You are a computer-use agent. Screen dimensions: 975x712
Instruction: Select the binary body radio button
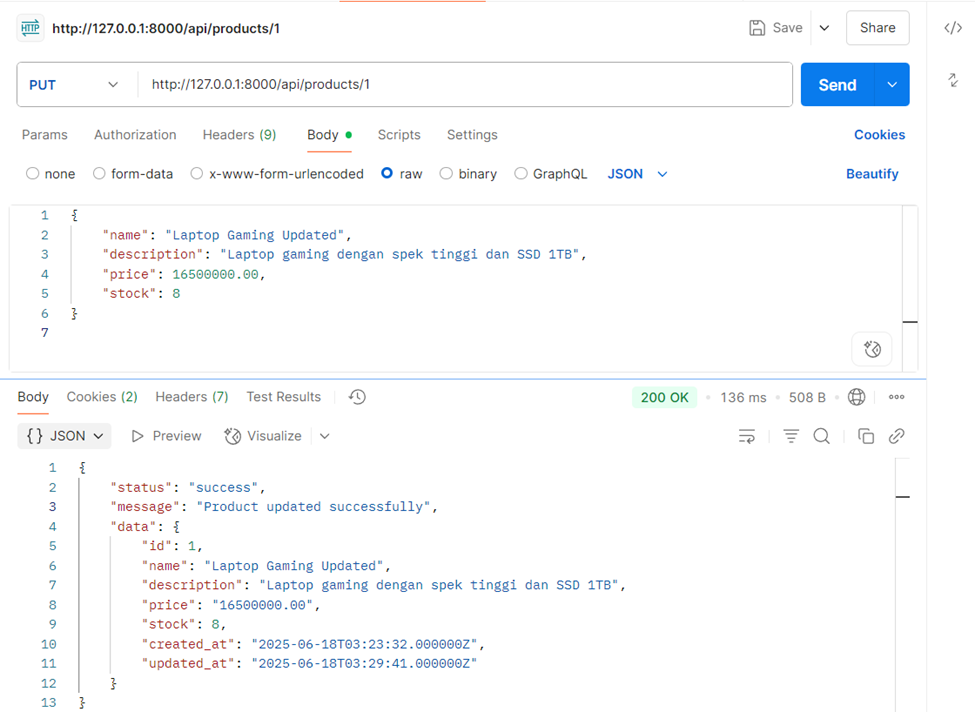click(446, 174)
